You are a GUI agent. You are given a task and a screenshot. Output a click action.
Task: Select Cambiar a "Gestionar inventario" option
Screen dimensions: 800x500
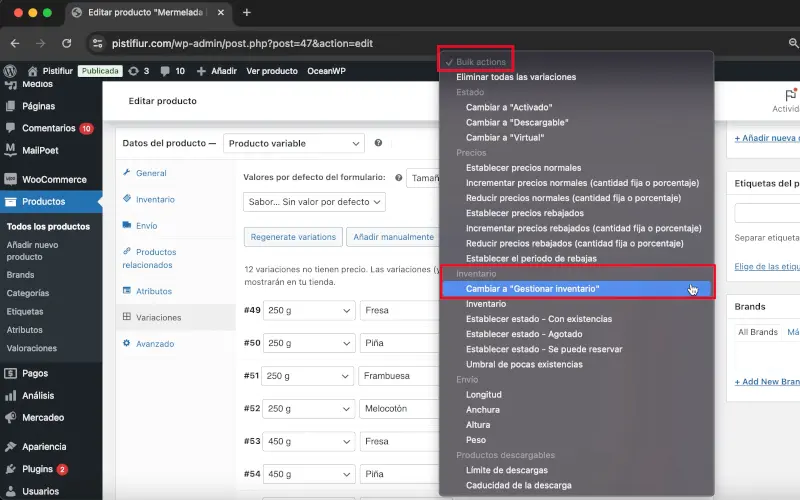coord(577,289)
